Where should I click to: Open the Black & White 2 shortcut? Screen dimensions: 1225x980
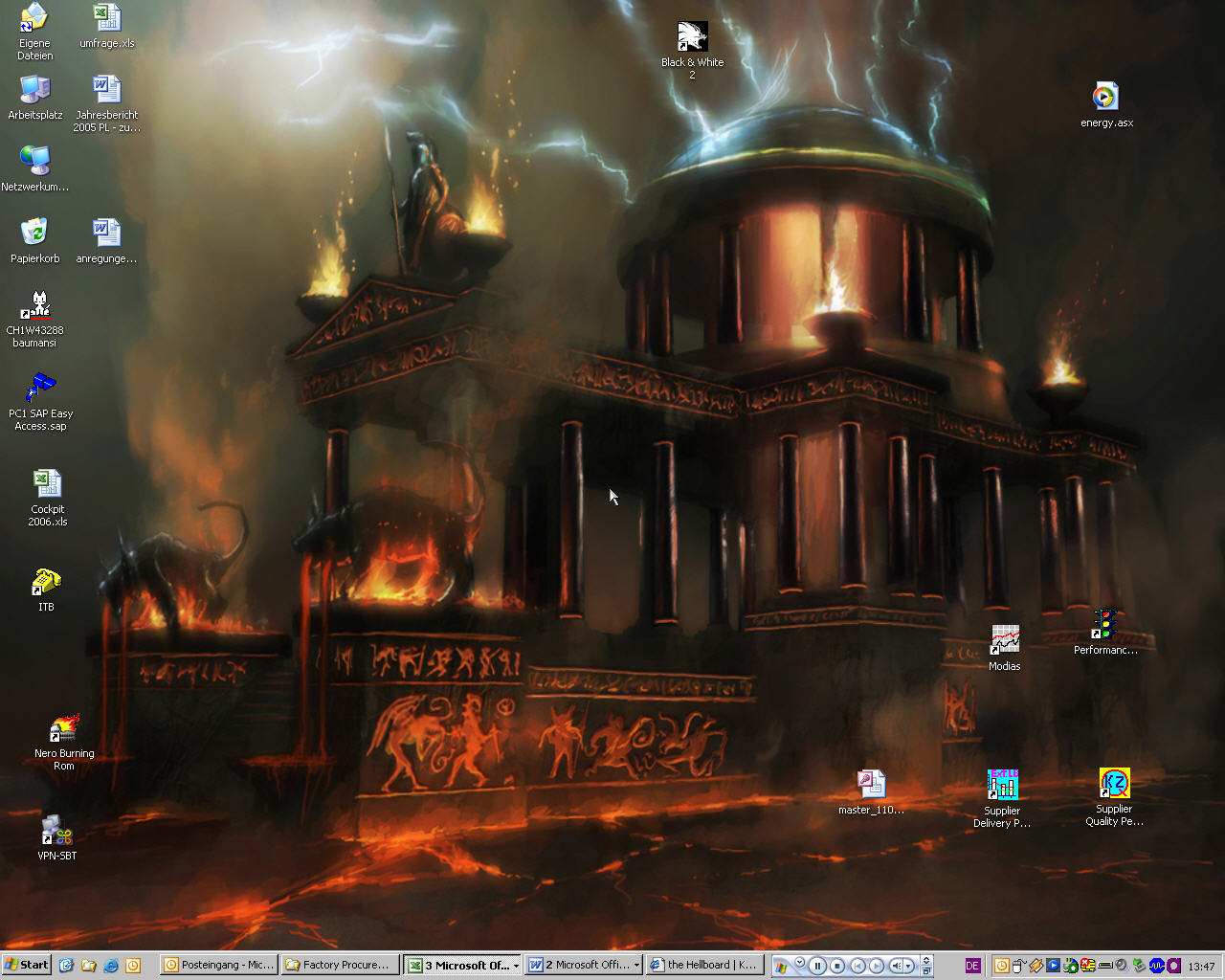[692, 38]
